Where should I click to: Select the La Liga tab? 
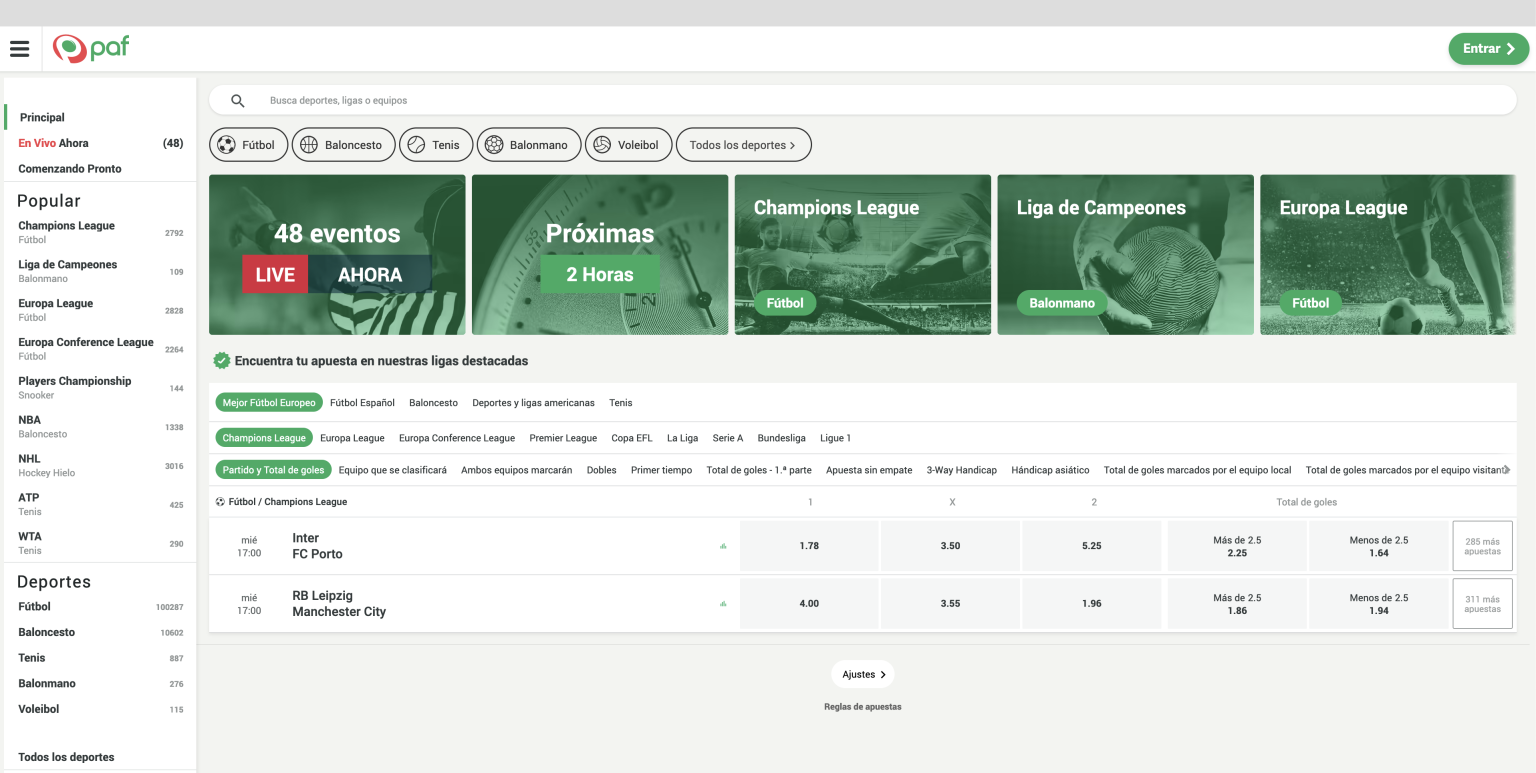682,438
